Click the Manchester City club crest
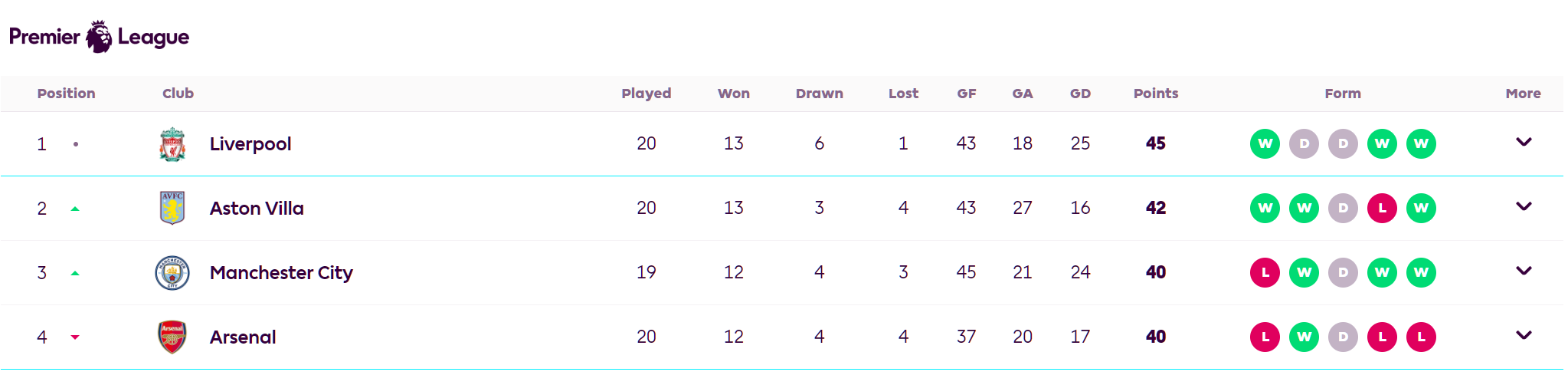 (172, 273)
